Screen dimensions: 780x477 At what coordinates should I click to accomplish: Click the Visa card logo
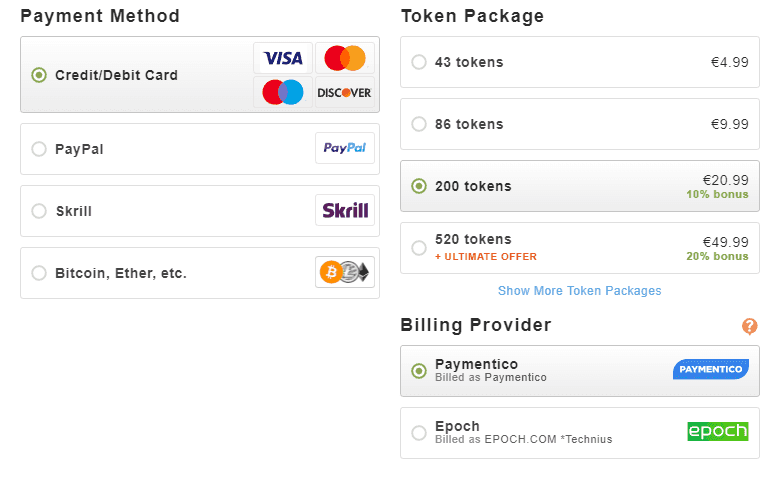point(283,58)
